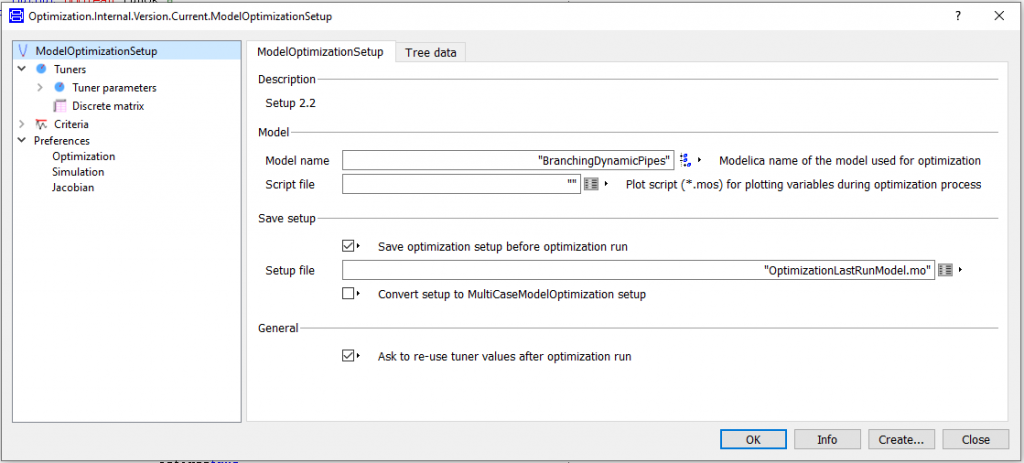
Task: Select Optimization under Preferences
Action: point(84,157)
